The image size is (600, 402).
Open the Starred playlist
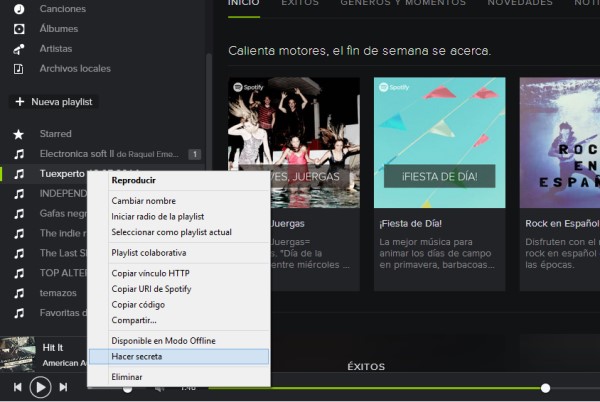55,133
